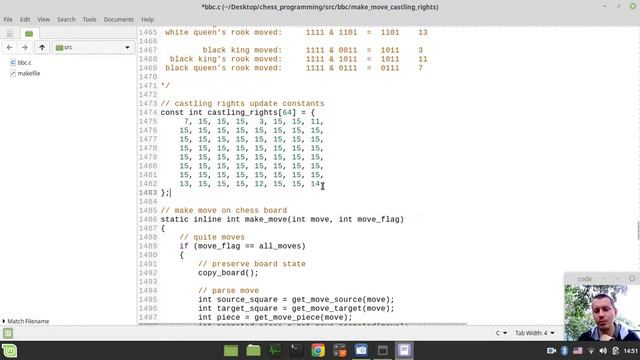The height and width of the screenshot is (360, 640).
Task: Switch to the text editor taskbar item
Action: (404, 351)
